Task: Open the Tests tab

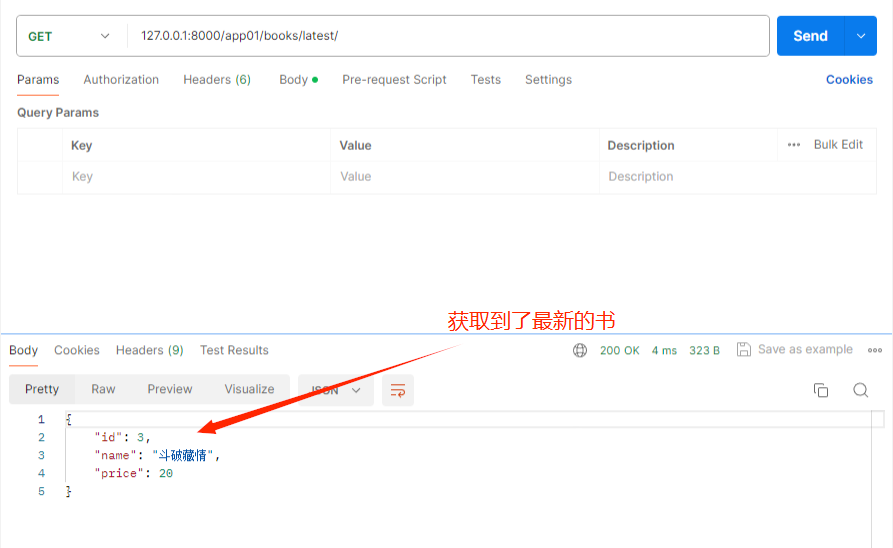Action: (486, 80)
